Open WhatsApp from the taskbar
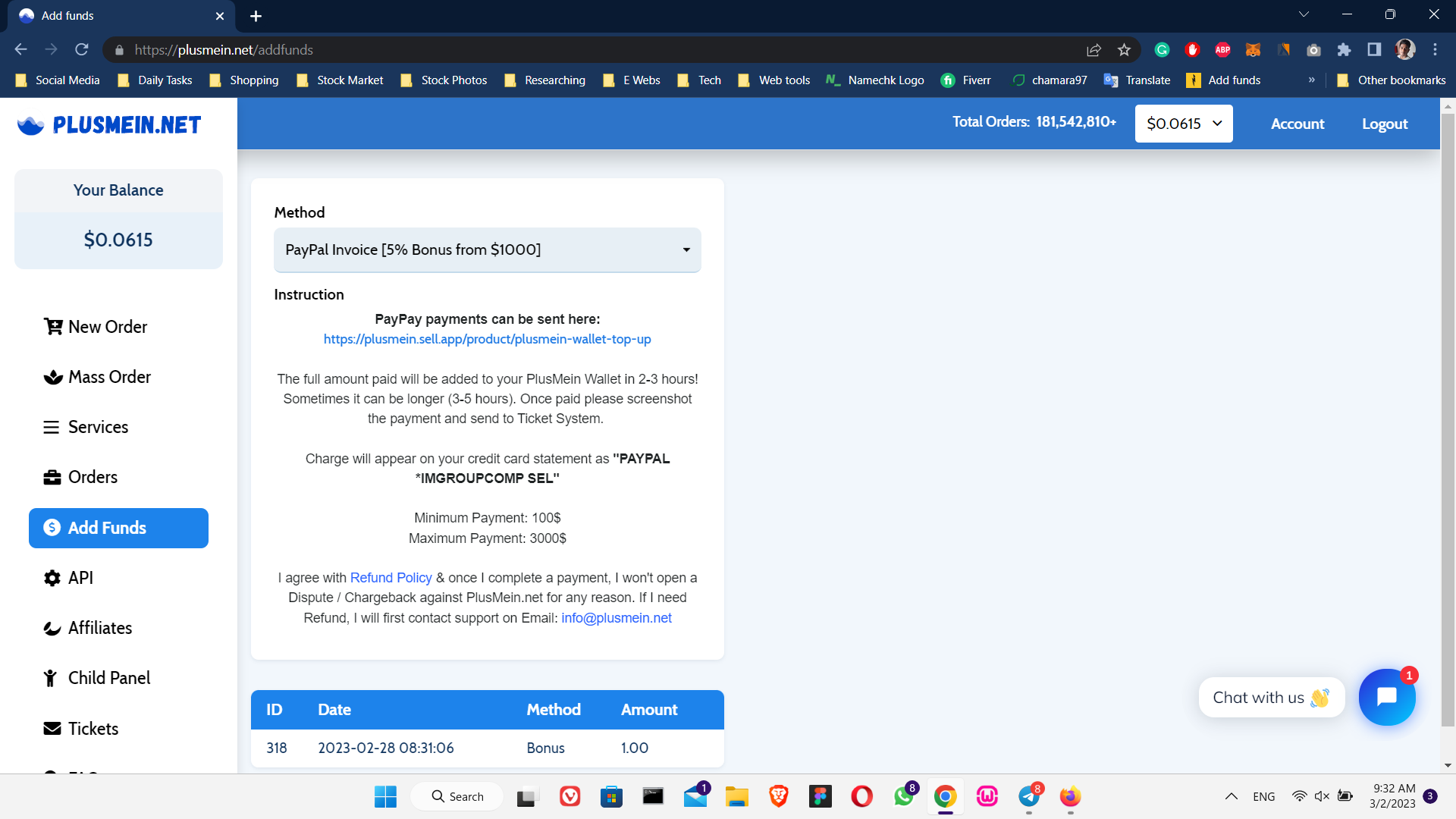1456x819 pixels. point(904,796)
